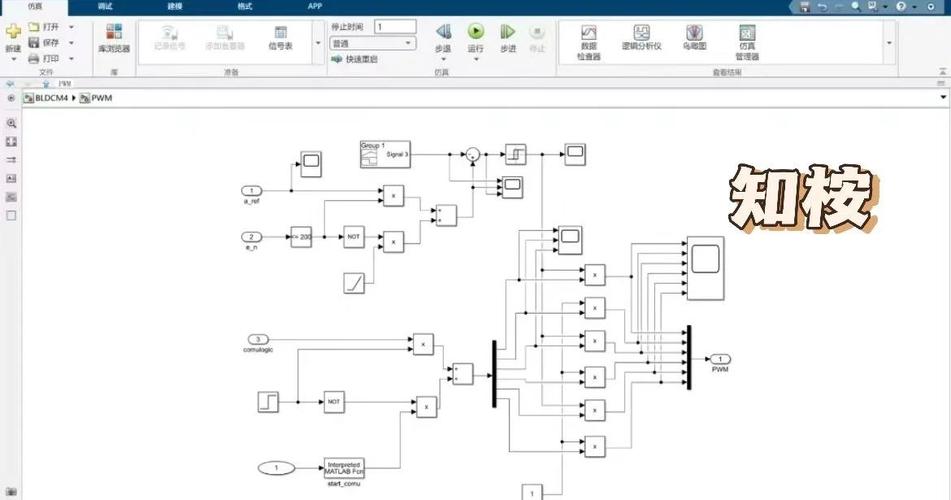Viewport: 951px width, 500px height.
Task: Expand the 查看结果 gallery dropdown arrow
Action: click(889, 43)
